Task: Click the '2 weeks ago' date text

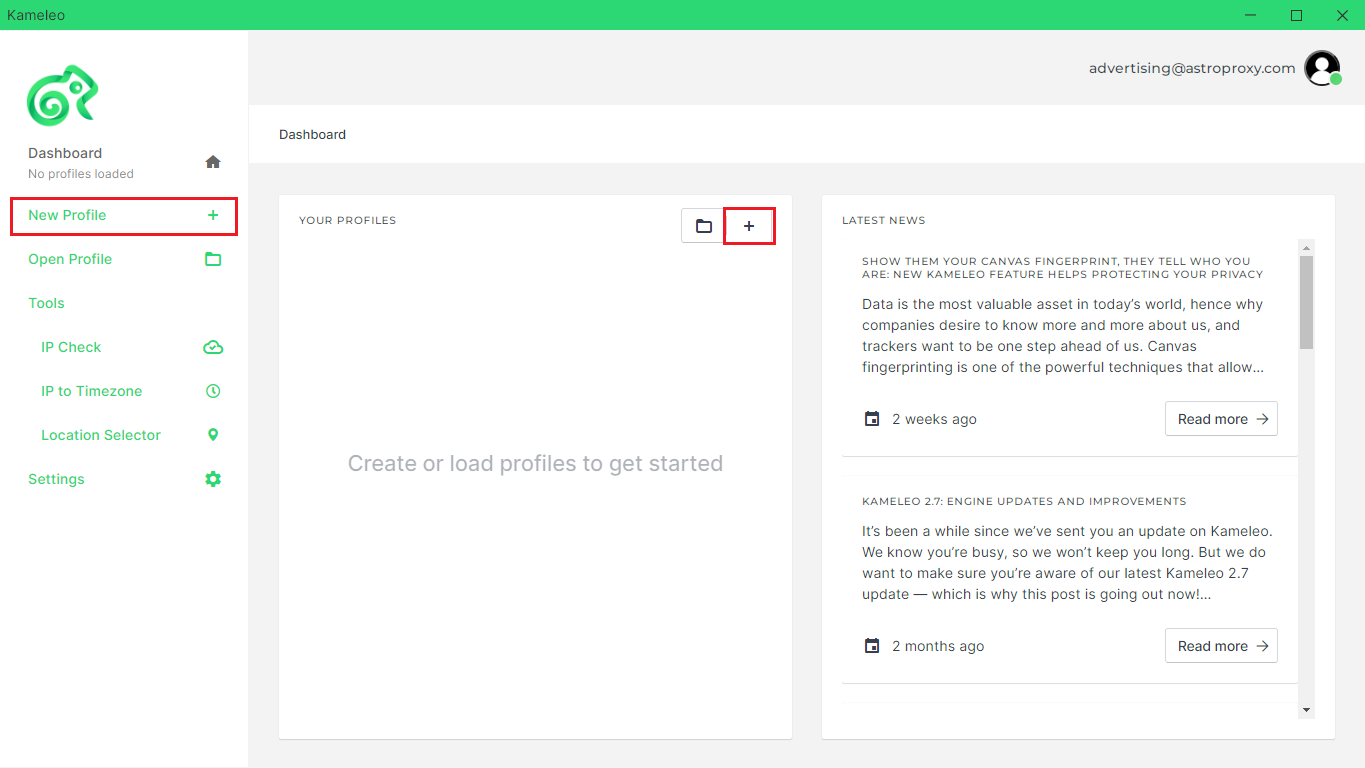Action: pyautogui.click(x=934, y=419)
